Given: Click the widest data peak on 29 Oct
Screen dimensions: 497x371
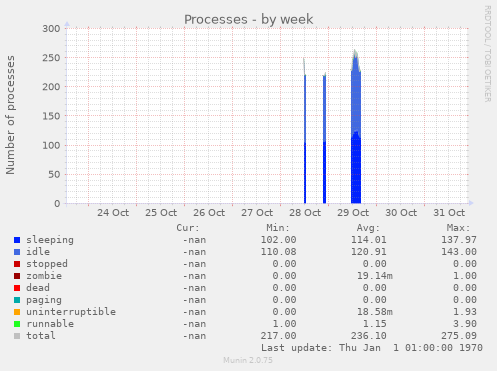Looking at the screenshot, I should 356,127.
